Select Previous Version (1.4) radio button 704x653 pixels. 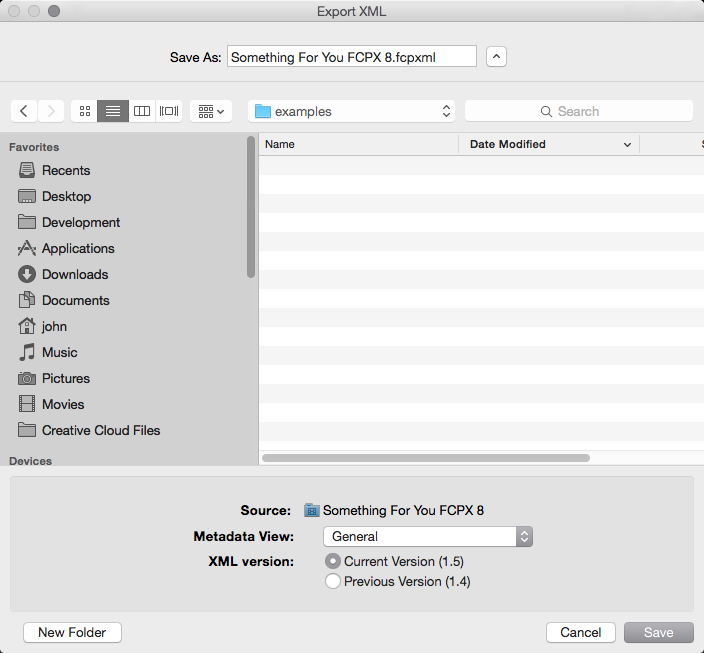pyautogui.click(x=333, y=581)
